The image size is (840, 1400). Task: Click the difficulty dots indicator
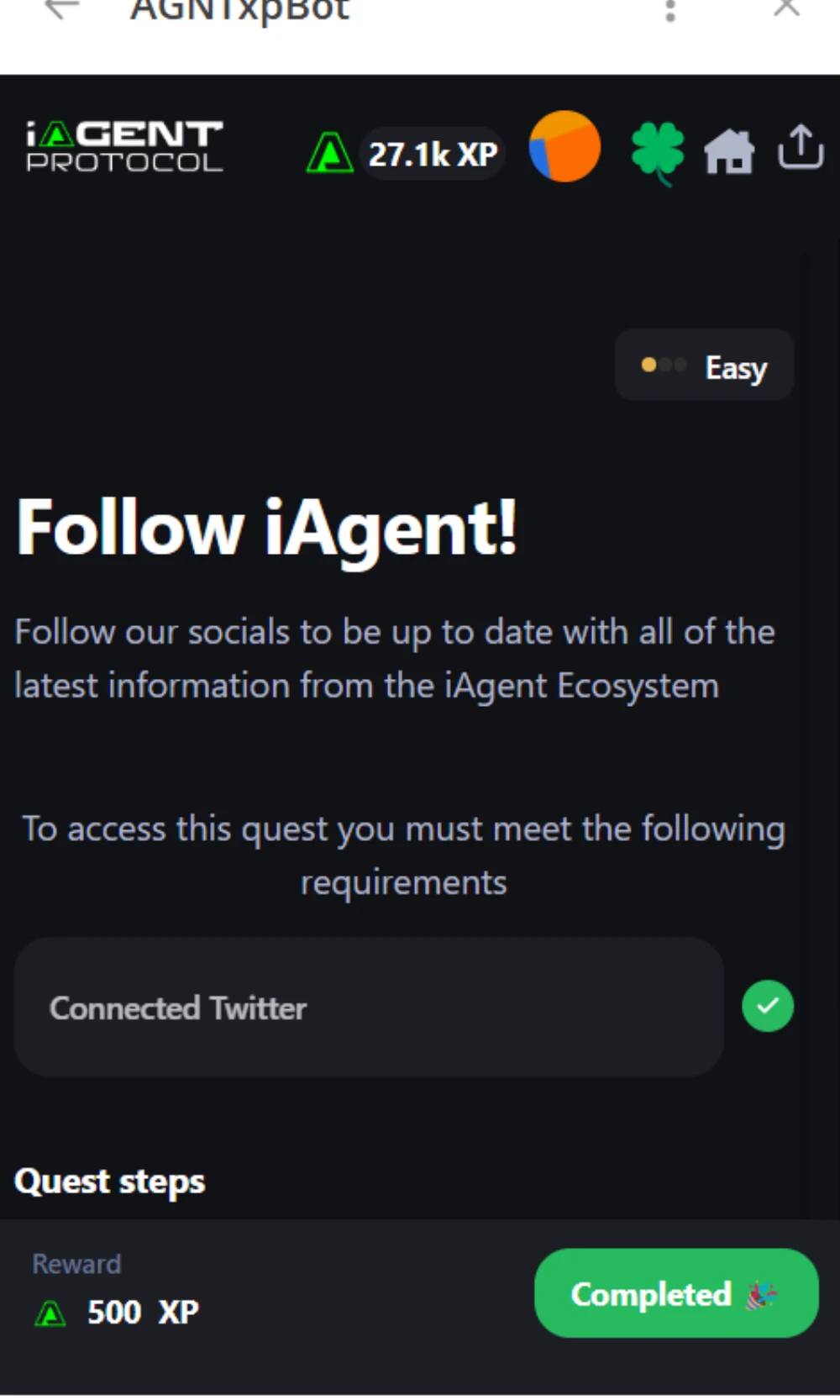(x=664, y=365)
